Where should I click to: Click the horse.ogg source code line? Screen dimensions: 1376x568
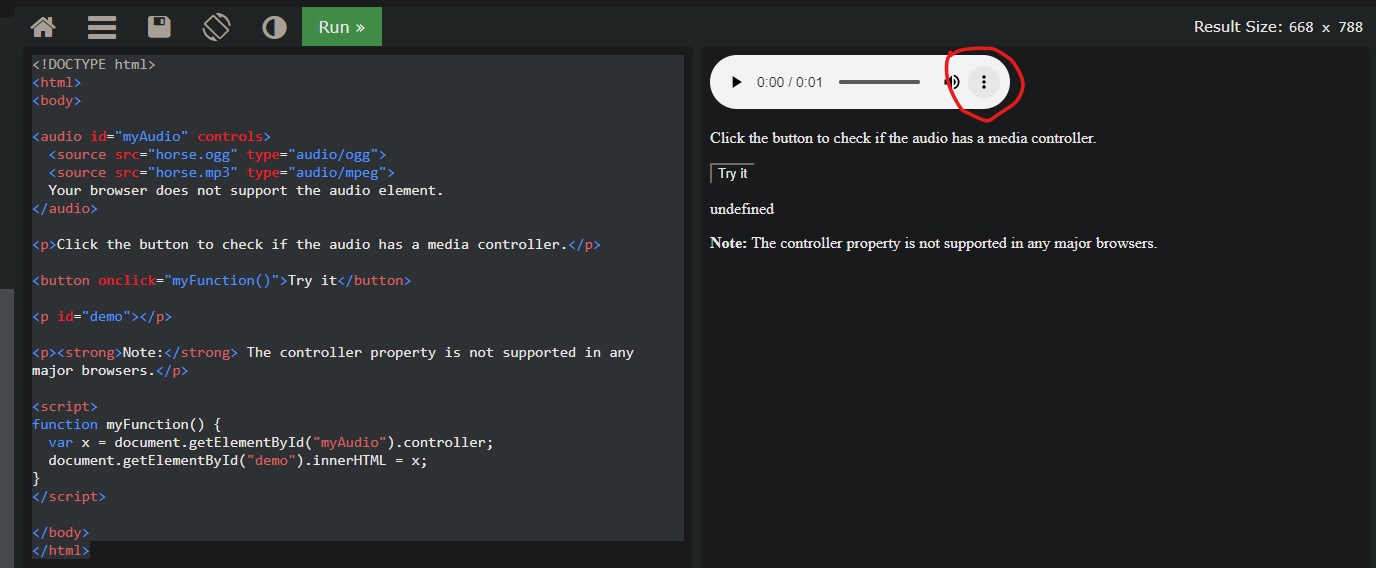pyautogui.click(x=217, y=154)
